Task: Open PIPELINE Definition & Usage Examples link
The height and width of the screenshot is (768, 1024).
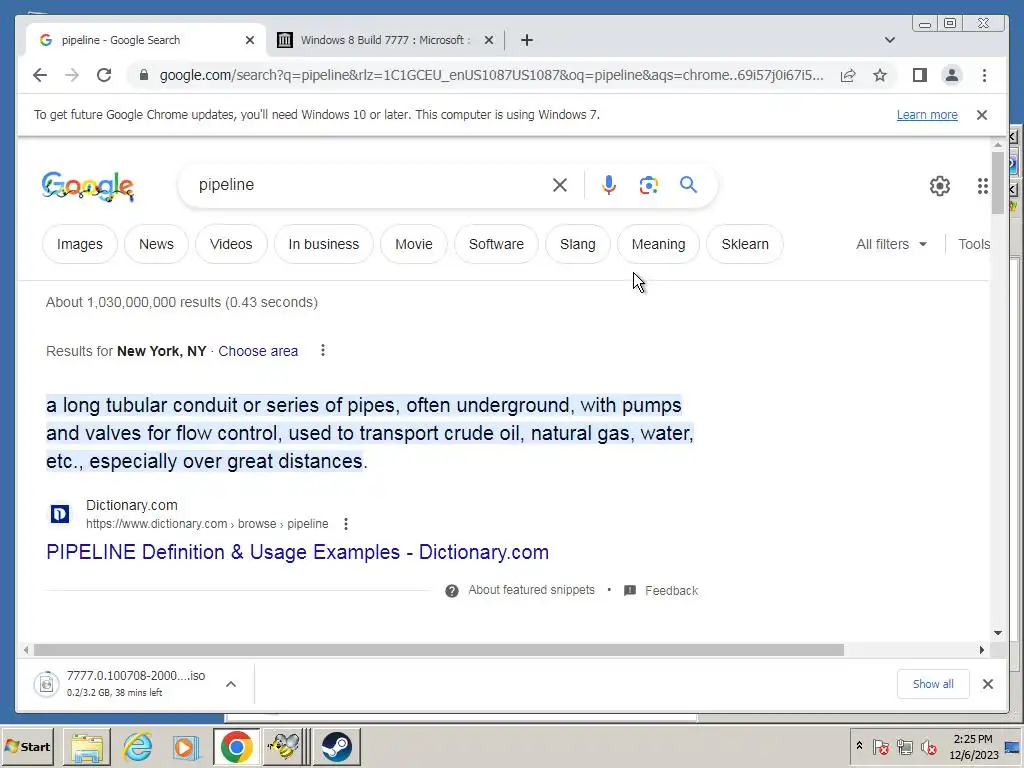Action: point(298,552)
